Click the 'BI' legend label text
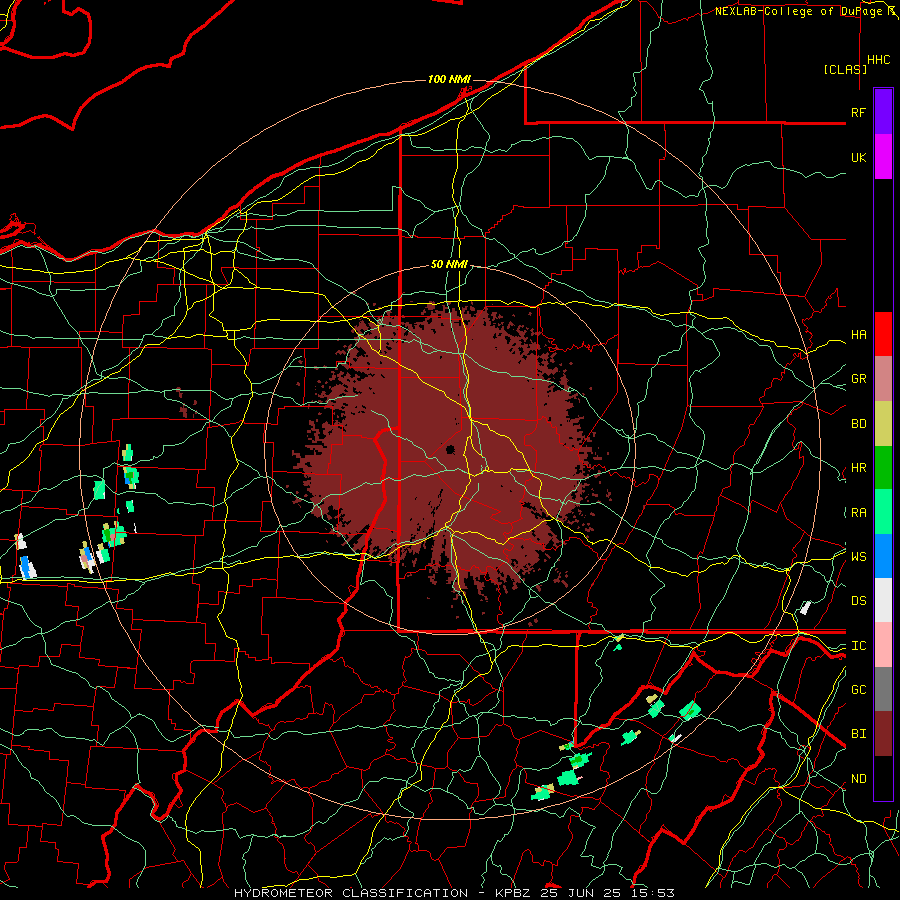The image size is (900, 900). [858, 734]
